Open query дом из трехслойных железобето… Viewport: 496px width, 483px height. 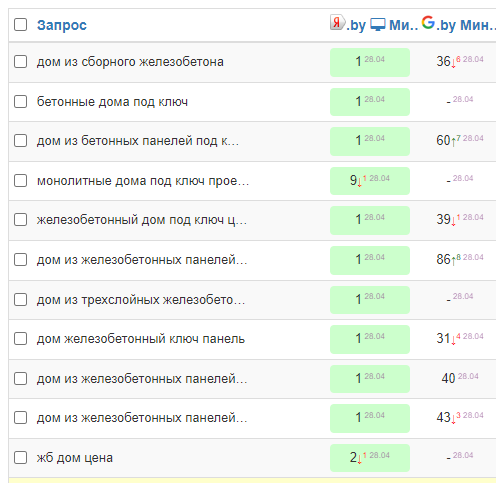coord(141,300)
